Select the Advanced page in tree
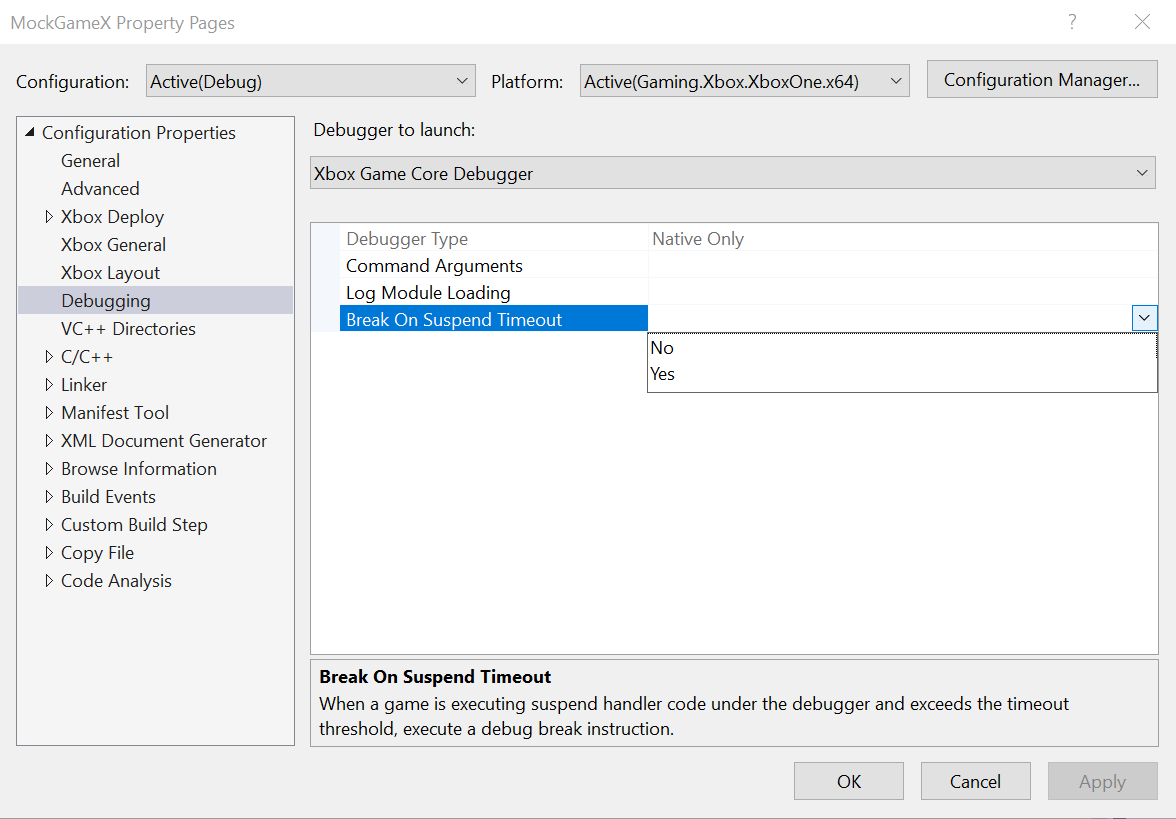Image resolution: width=1176 pixels, height=819 pixels. [x=100, y=188]
